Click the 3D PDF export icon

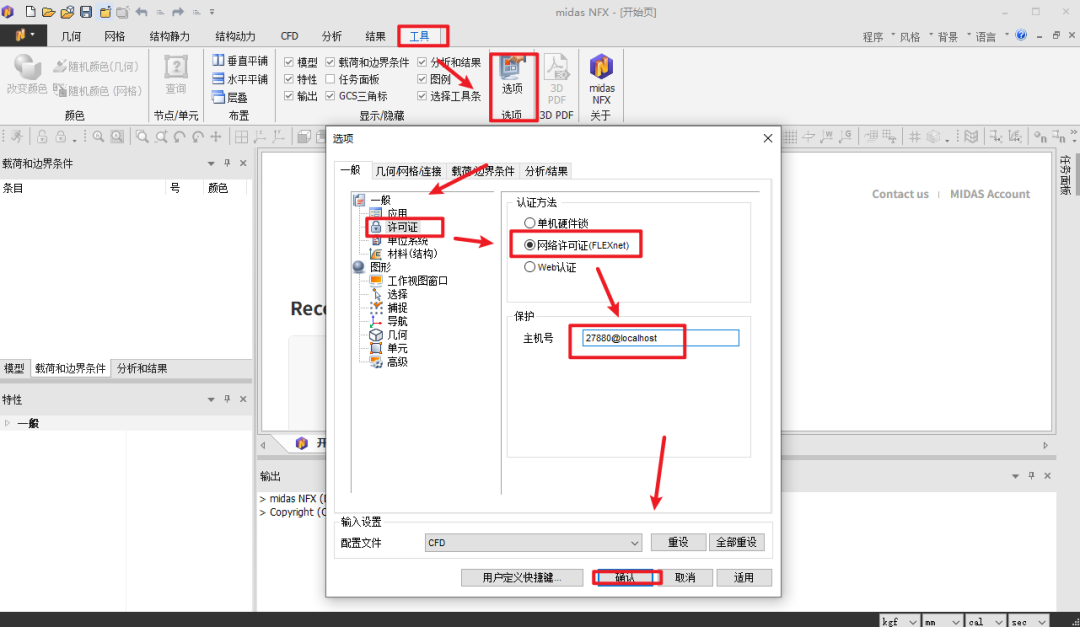click(x=556, y=79)
